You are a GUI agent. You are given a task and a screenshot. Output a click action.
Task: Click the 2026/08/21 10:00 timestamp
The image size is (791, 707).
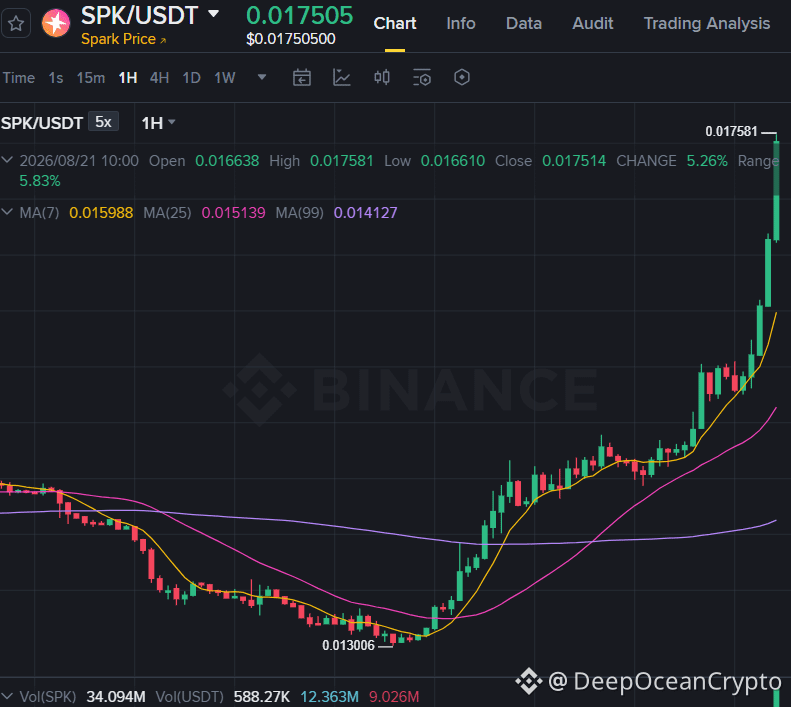79,160
